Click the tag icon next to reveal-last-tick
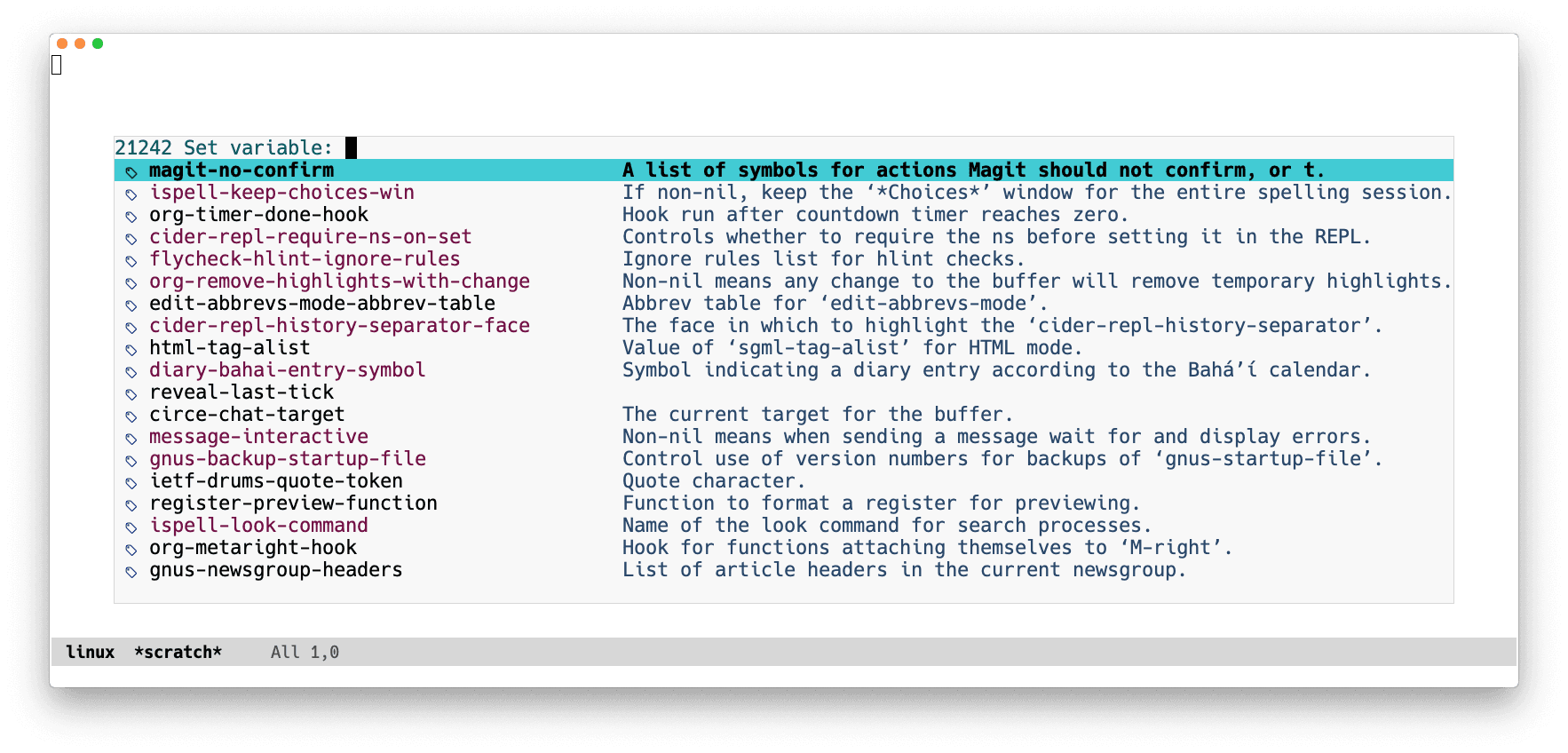Screen dimensions: 1568x753 131,393
